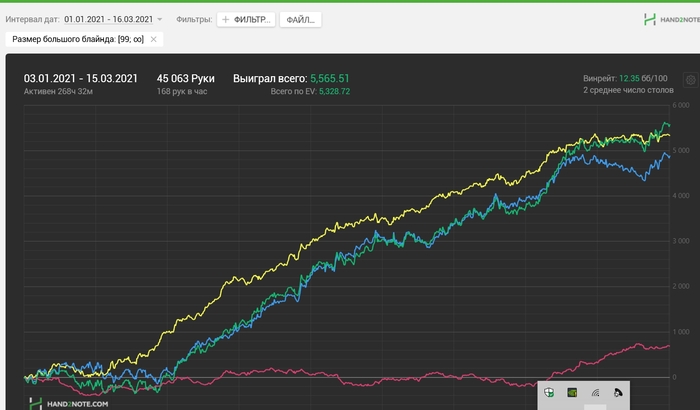Image resolution: width=700 pixels, height=410 pixels.
Task: Click the Активен 268ч 32м label
Action: pos(58,92)
